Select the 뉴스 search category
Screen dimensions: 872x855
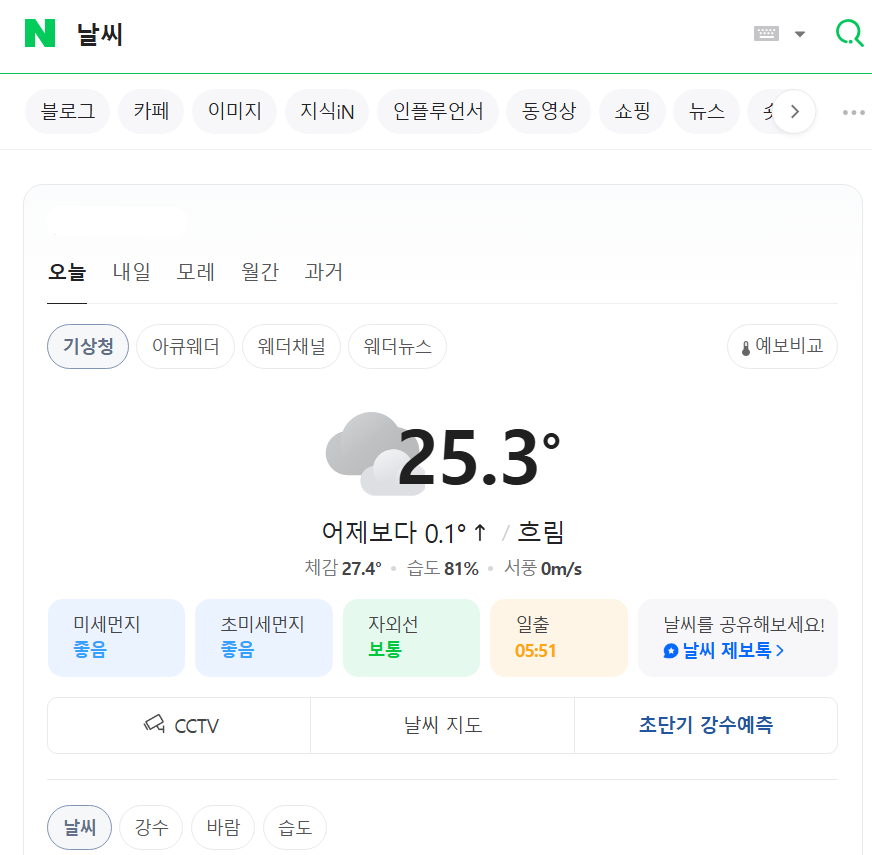pyautogui.click(x=706, y=111)
